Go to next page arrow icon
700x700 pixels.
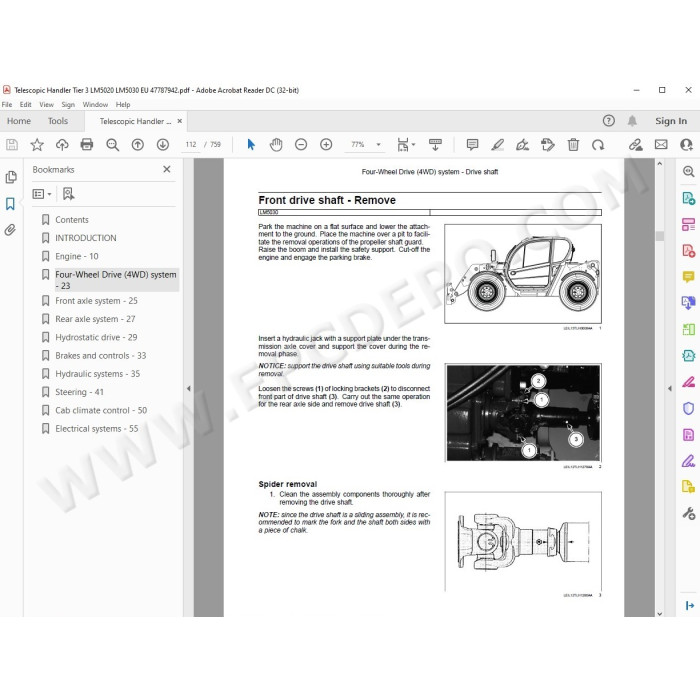tap(162, 145)
